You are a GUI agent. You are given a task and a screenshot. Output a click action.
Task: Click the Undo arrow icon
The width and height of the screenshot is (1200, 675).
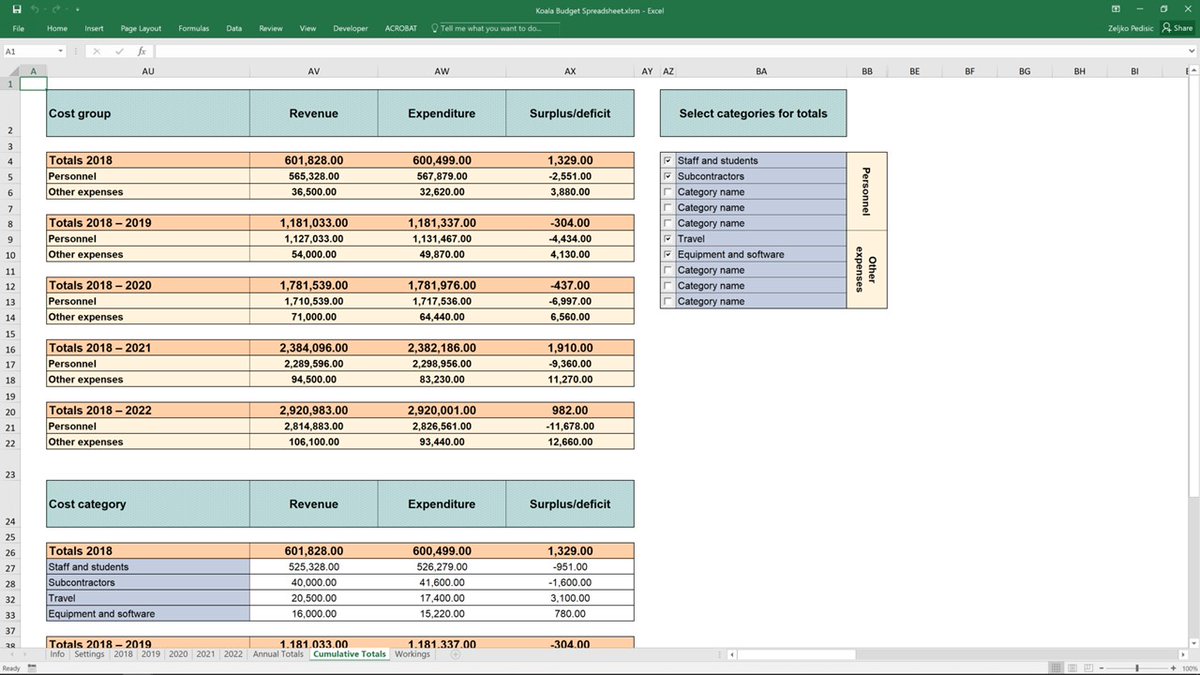pos(36,8)
